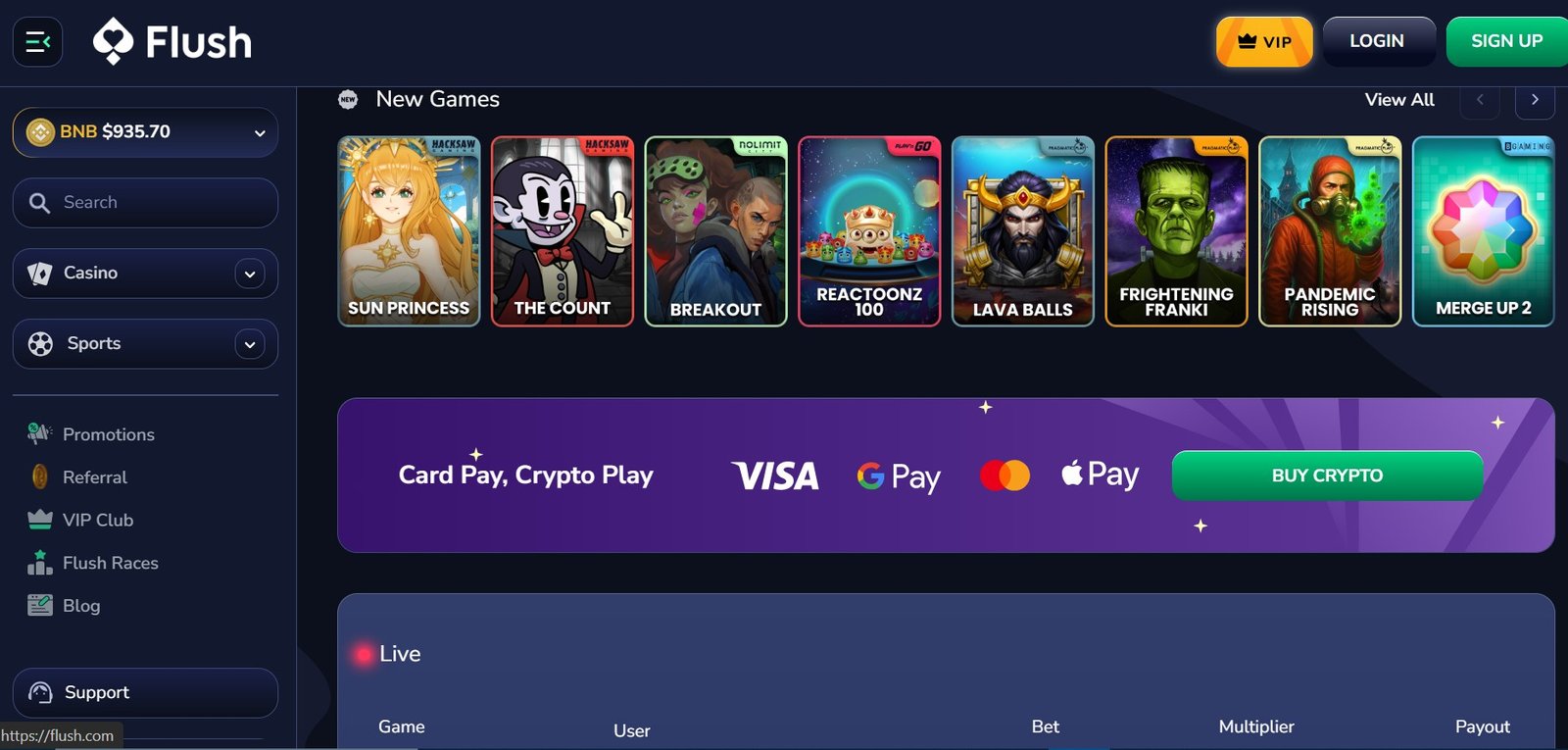Go to next New Games carousel page
The height and width of the screenshot is (750, 1568).
coord(1535,100)
